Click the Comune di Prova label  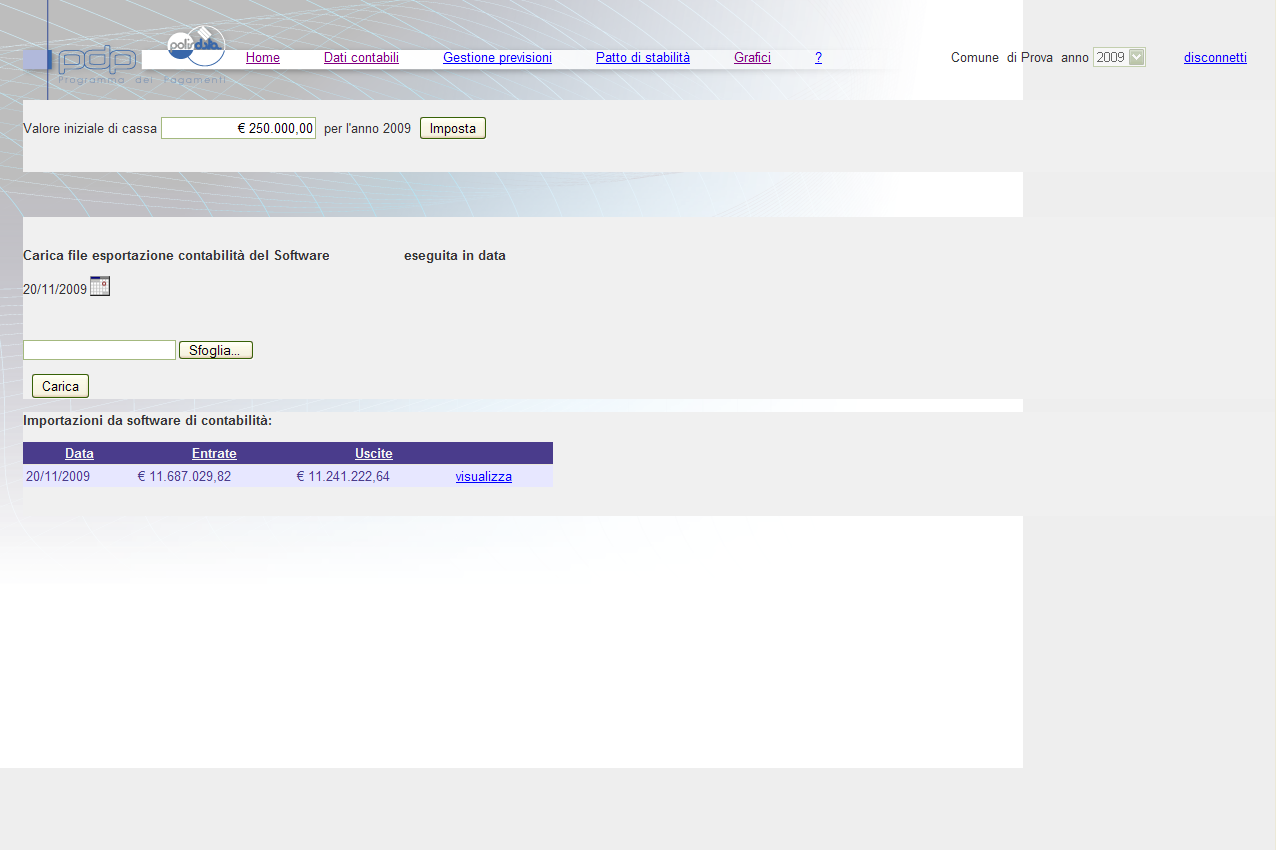coord(1002,58)
